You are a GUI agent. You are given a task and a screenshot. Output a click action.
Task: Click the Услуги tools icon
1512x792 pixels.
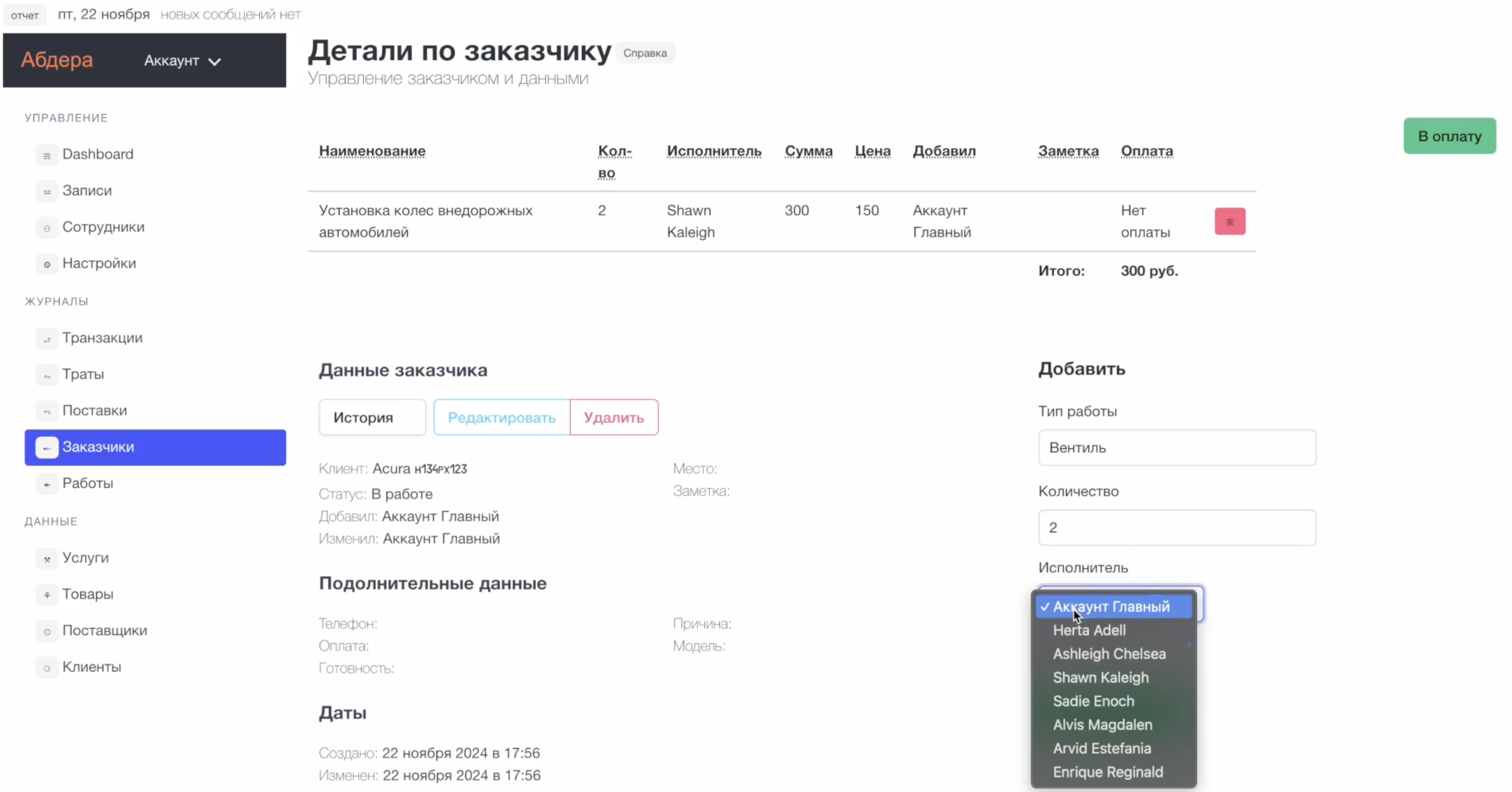point(47,559)
